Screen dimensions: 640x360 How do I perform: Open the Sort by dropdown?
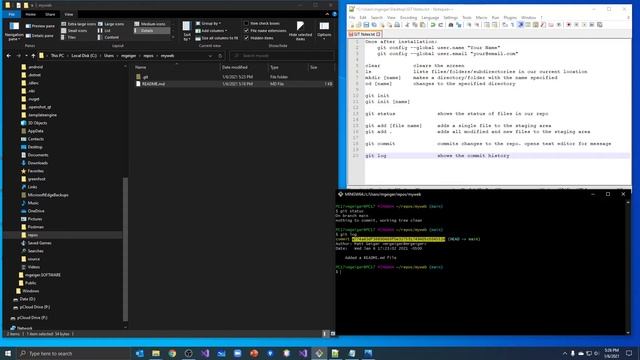[187, 31]
